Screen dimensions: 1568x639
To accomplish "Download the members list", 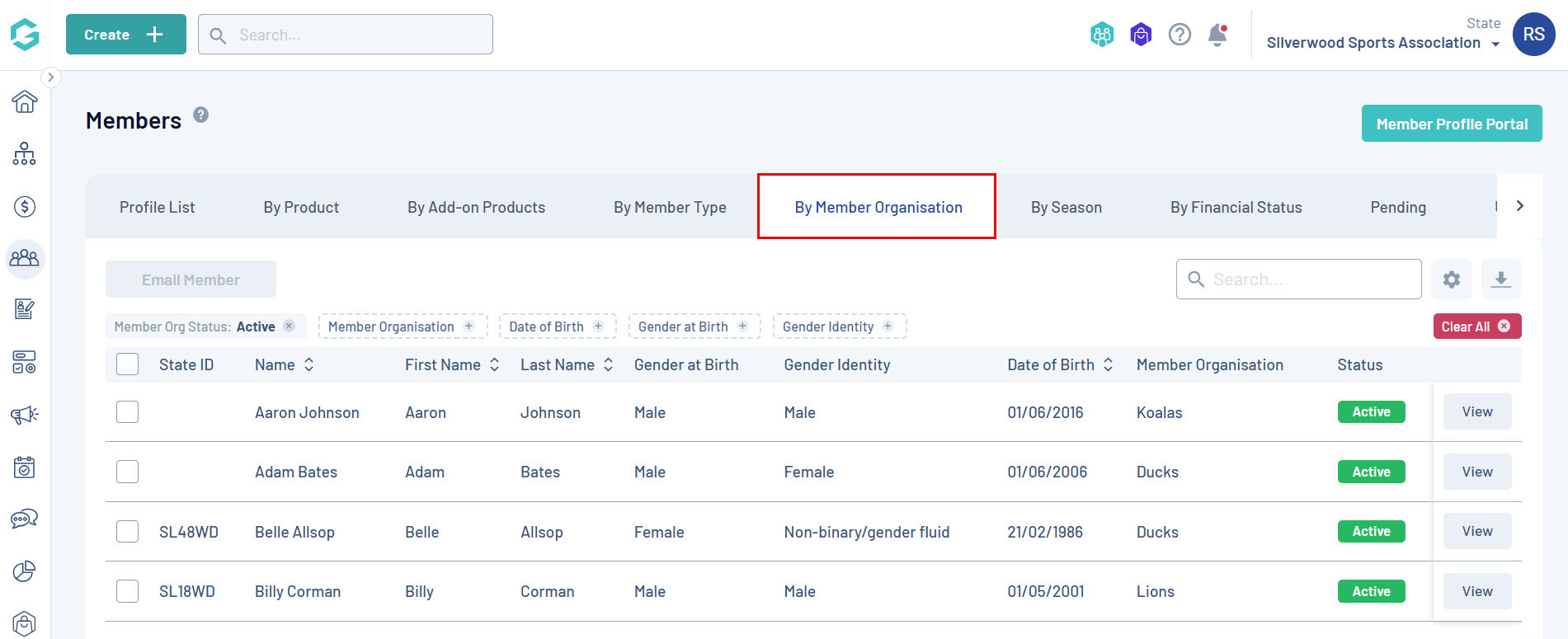I will point(1500,280).
